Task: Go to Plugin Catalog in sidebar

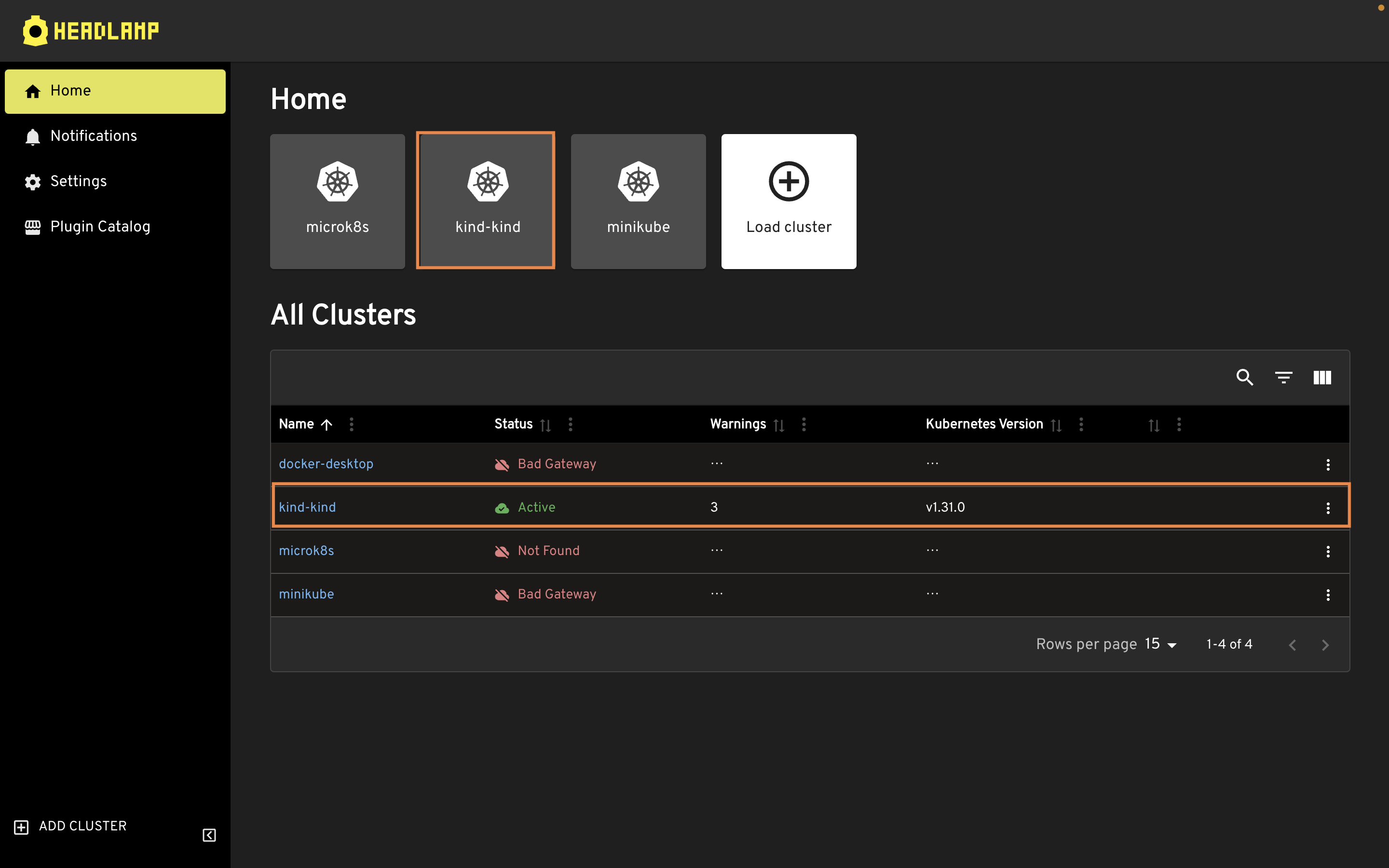Action: [100, 227]
